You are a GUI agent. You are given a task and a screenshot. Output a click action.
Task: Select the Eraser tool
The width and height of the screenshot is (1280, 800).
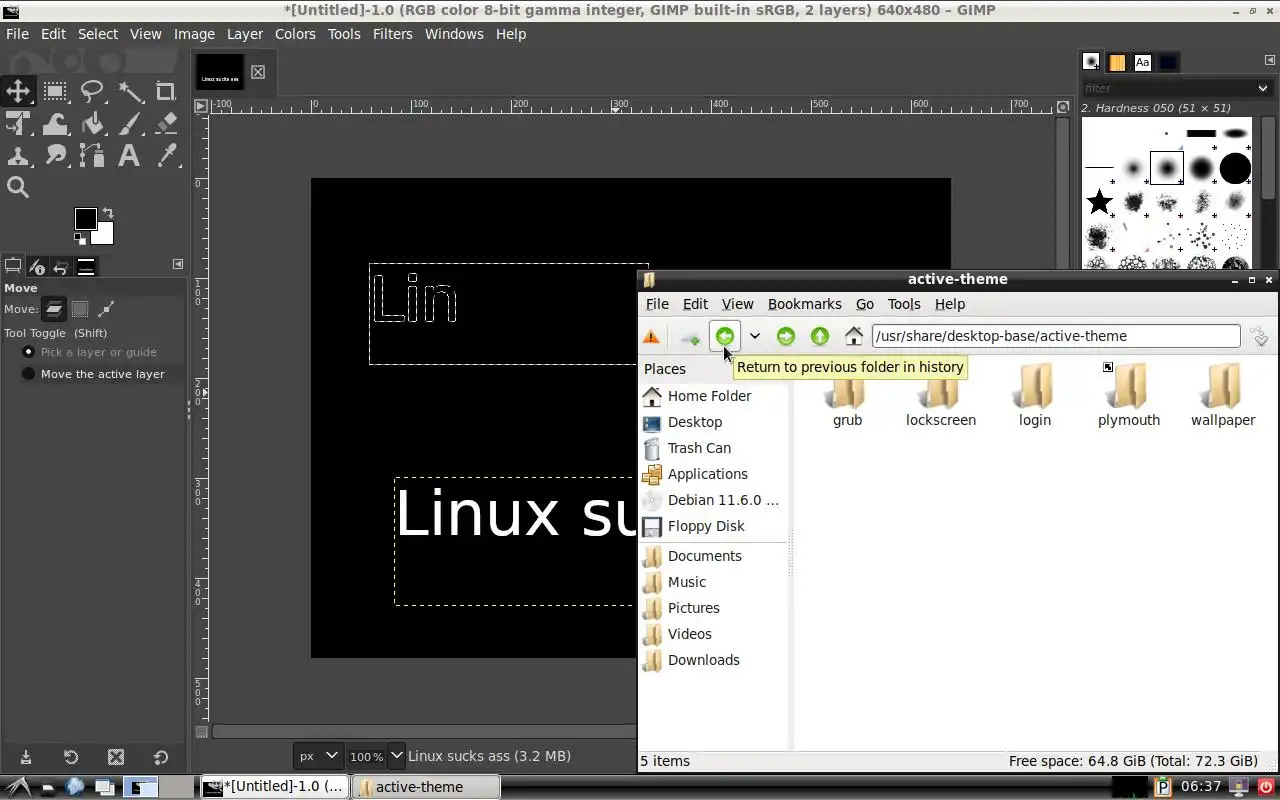point(166,124)
